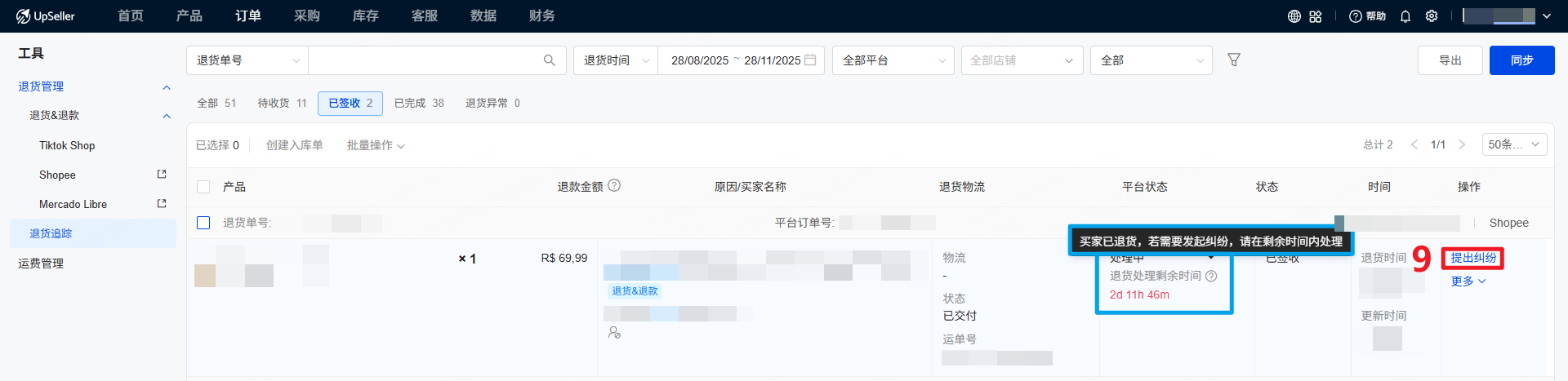The image size is (1568, 381).
Task: Click the calendar icon in date range
Action: [x=810, y=60]
